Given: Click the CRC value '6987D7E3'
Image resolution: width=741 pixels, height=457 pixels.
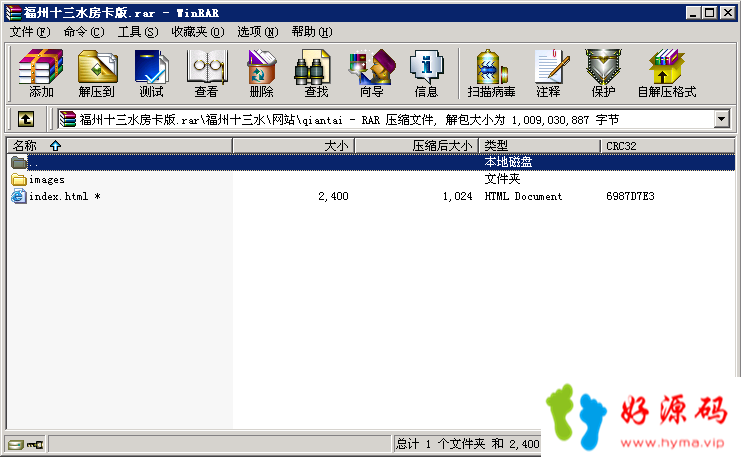Looking at the screenshot, I should click(x=630, y=196).
